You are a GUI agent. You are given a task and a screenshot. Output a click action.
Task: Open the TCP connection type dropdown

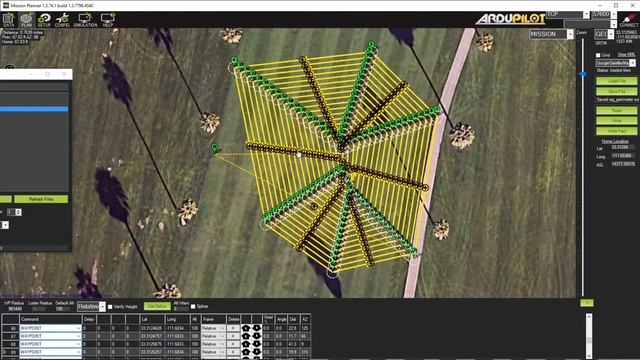[568, 15]
